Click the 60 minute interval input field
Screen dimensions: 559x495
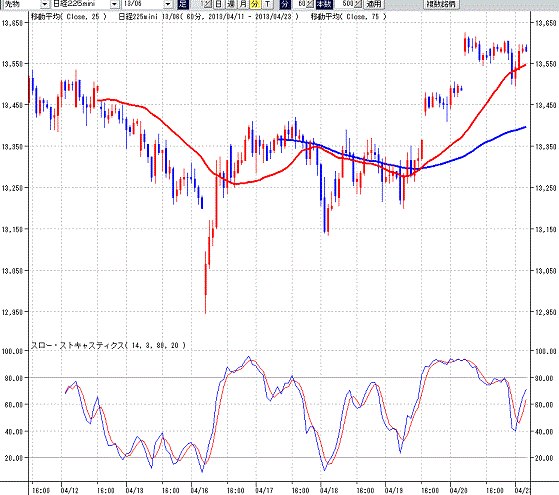[x=299, y=4]
